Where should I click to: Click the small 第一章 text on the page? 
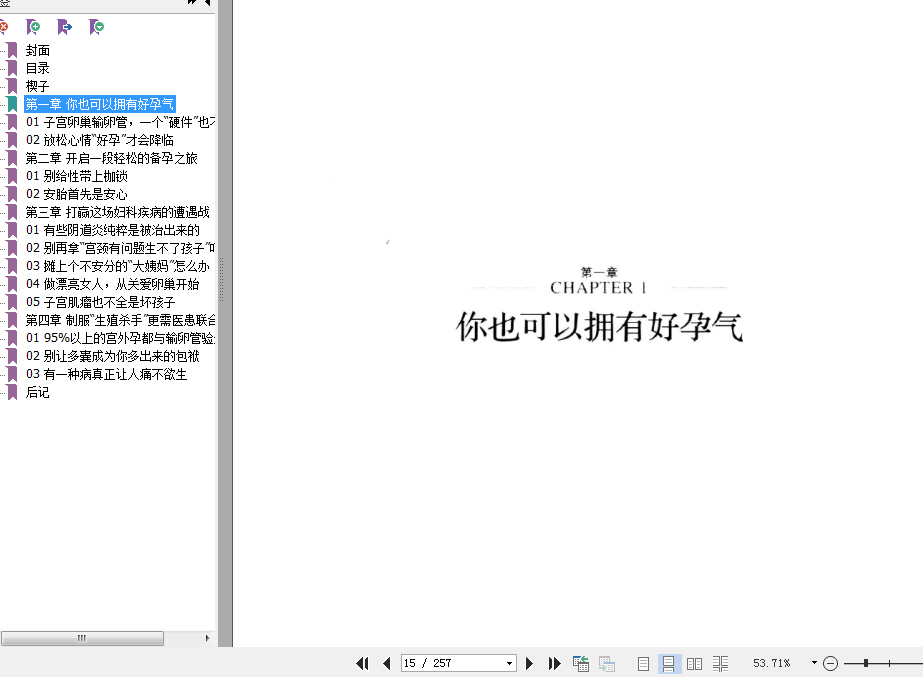click(599, 272)
